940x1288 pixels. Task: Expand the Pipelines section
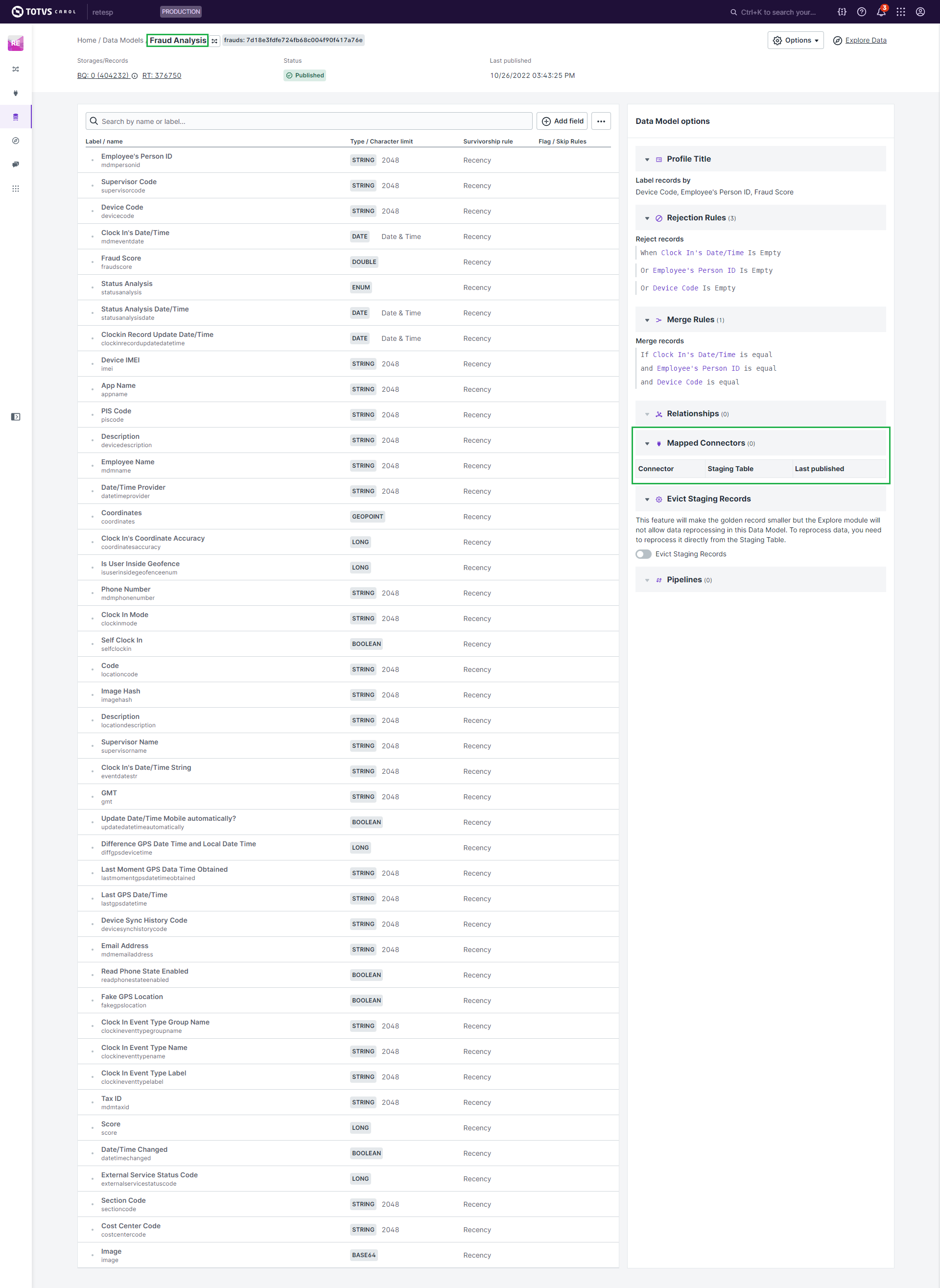point(647,580)
